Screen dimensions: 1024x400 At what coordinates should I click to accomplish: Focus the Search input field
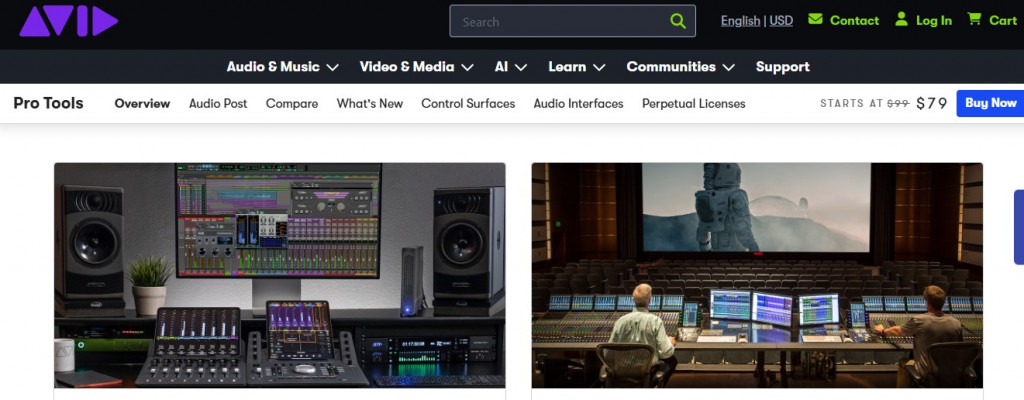pos(572,22)
